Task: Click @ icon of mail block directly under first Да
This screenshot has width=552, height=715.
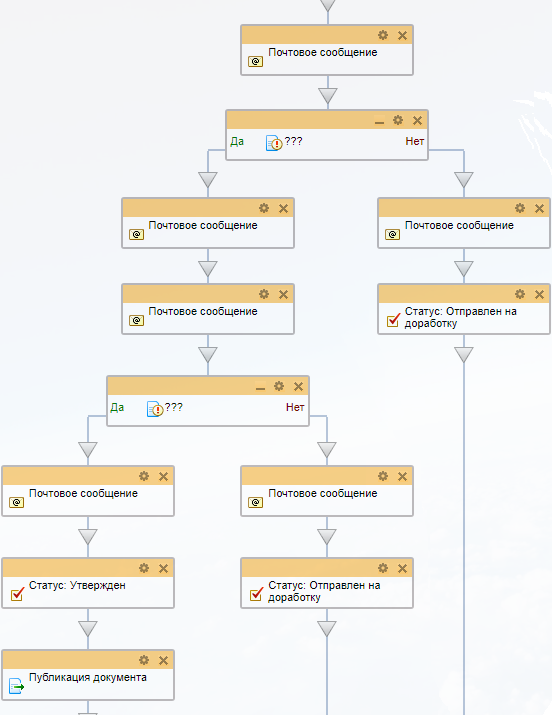Action: point(136,234)
